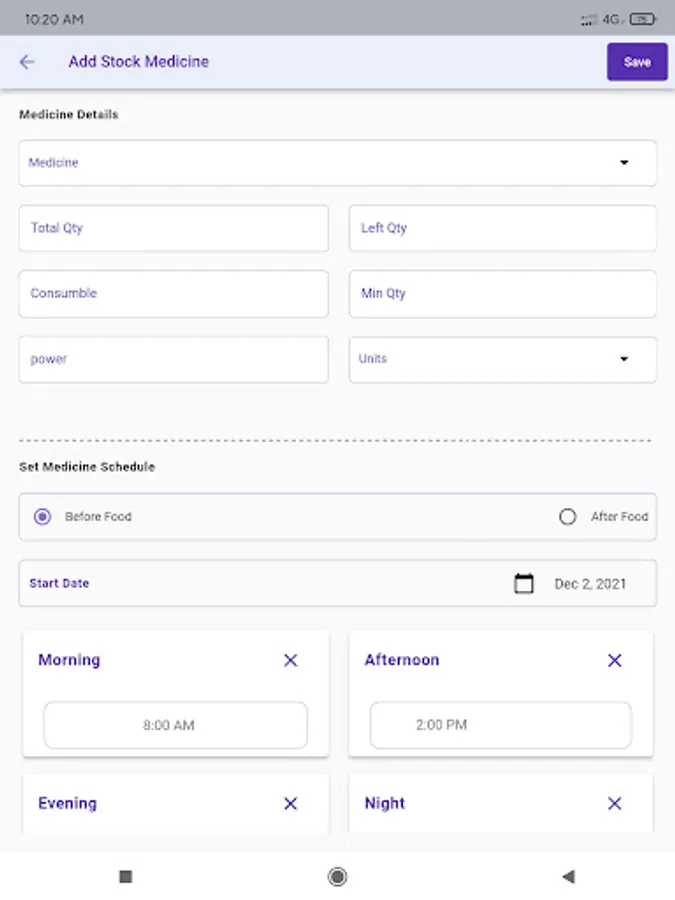Change the Morning time 8:00 AM
This screenshot has width=675, height=900.
pyautogui.click(x=175, y=725)
